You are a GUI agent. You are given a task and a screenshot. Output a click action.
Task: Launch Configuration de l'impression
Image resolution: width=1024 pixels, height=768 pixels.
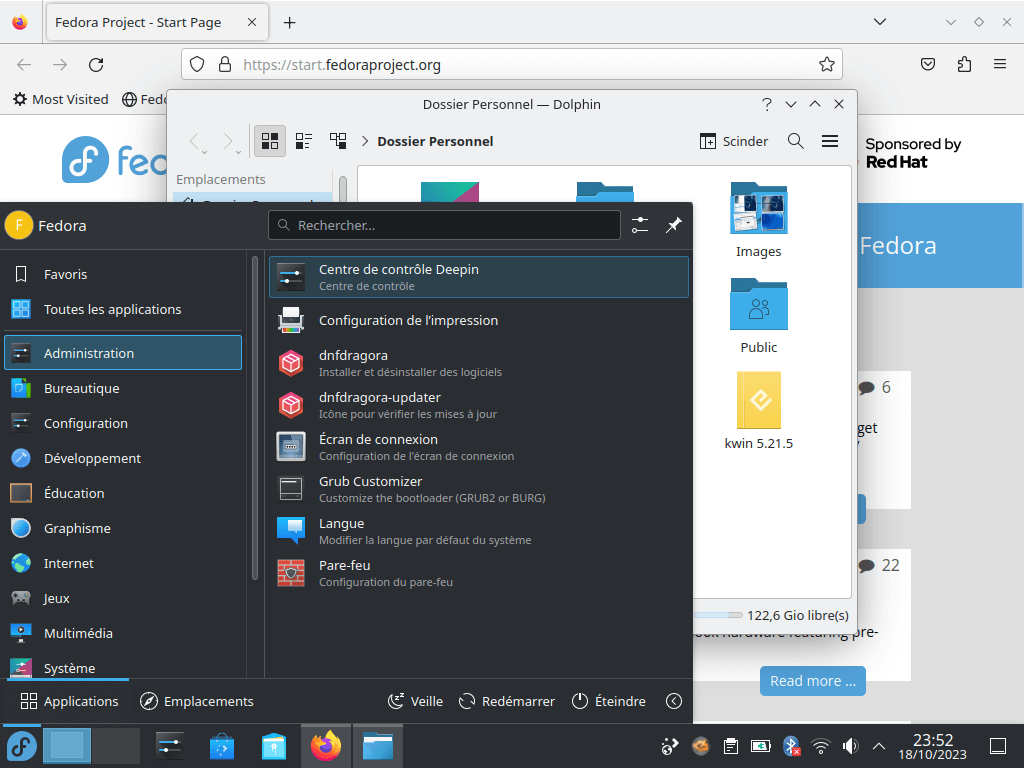pyautogui.click(x=479, y=321)
